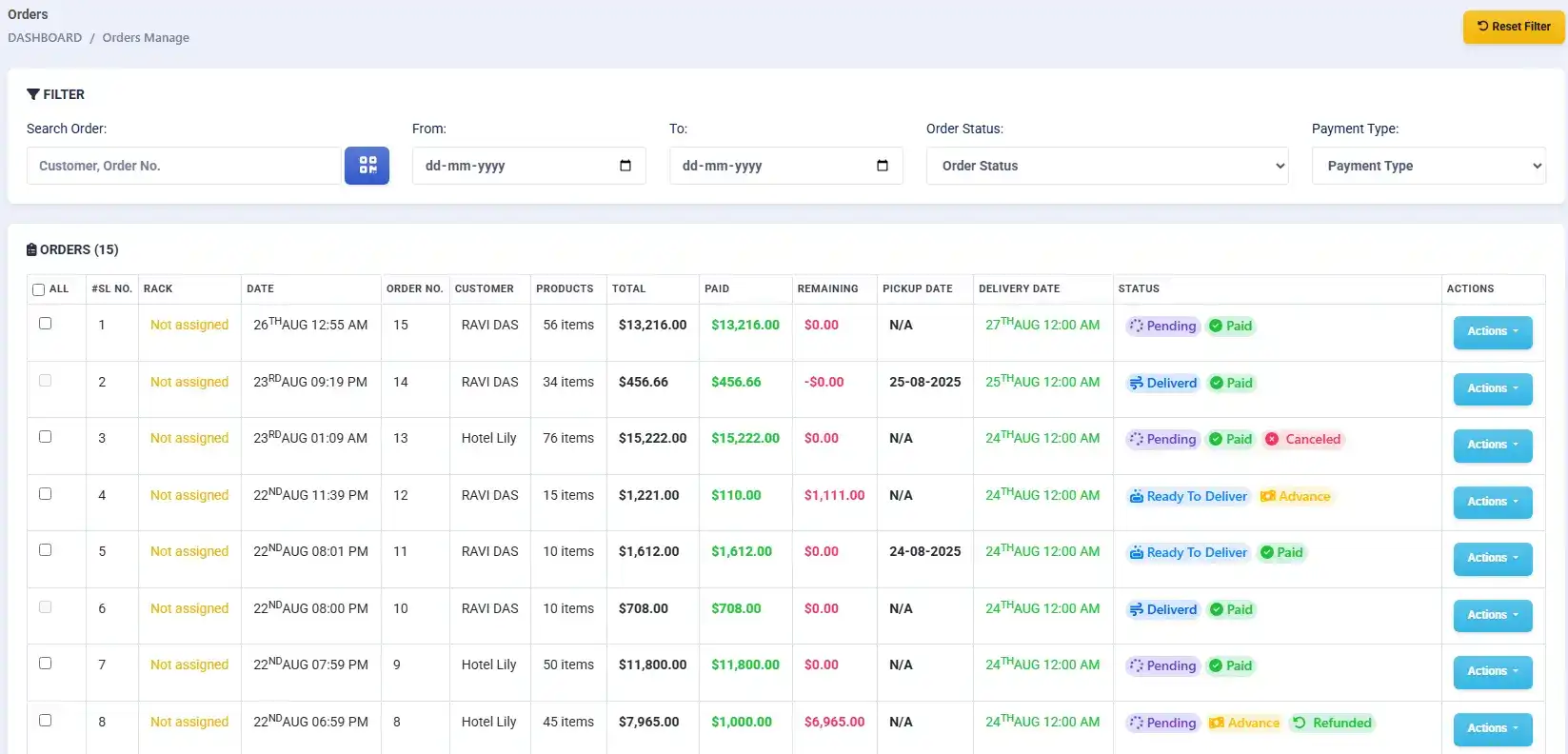
Task: Click the Canceled status badge on order 13
Action: click(1302, 439)
